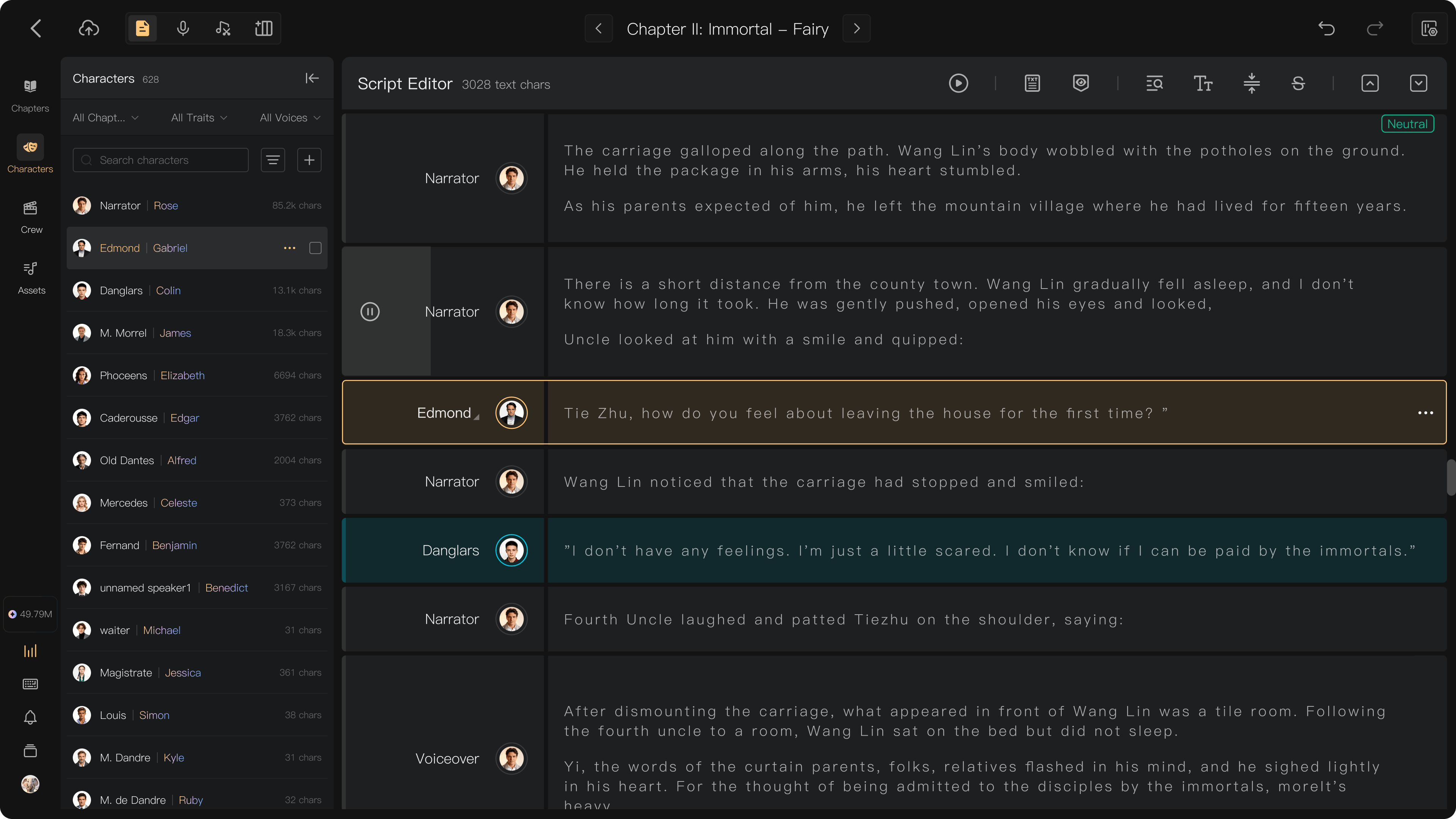This screenshot has height=819, width=1456.
Task: Go back with the top-left arrow
Action: [36, 28]
